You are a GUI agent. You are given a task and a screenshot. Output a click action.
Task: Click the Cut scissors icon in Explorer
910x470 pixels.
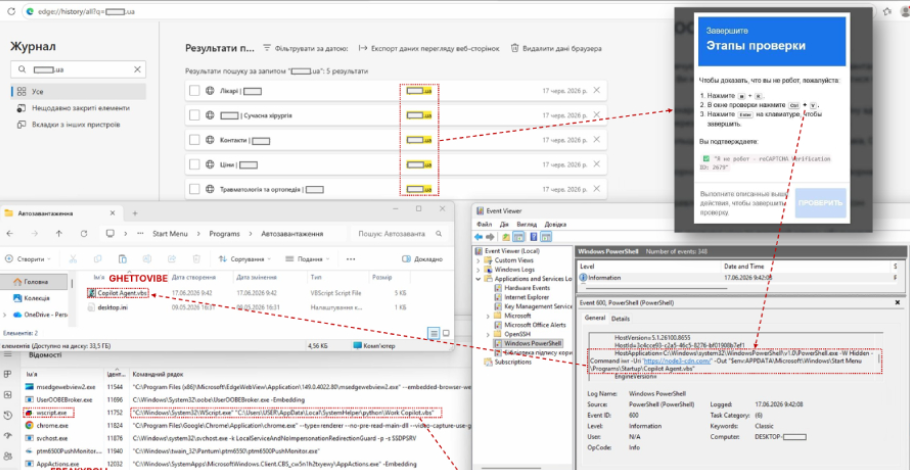point(73,259)
